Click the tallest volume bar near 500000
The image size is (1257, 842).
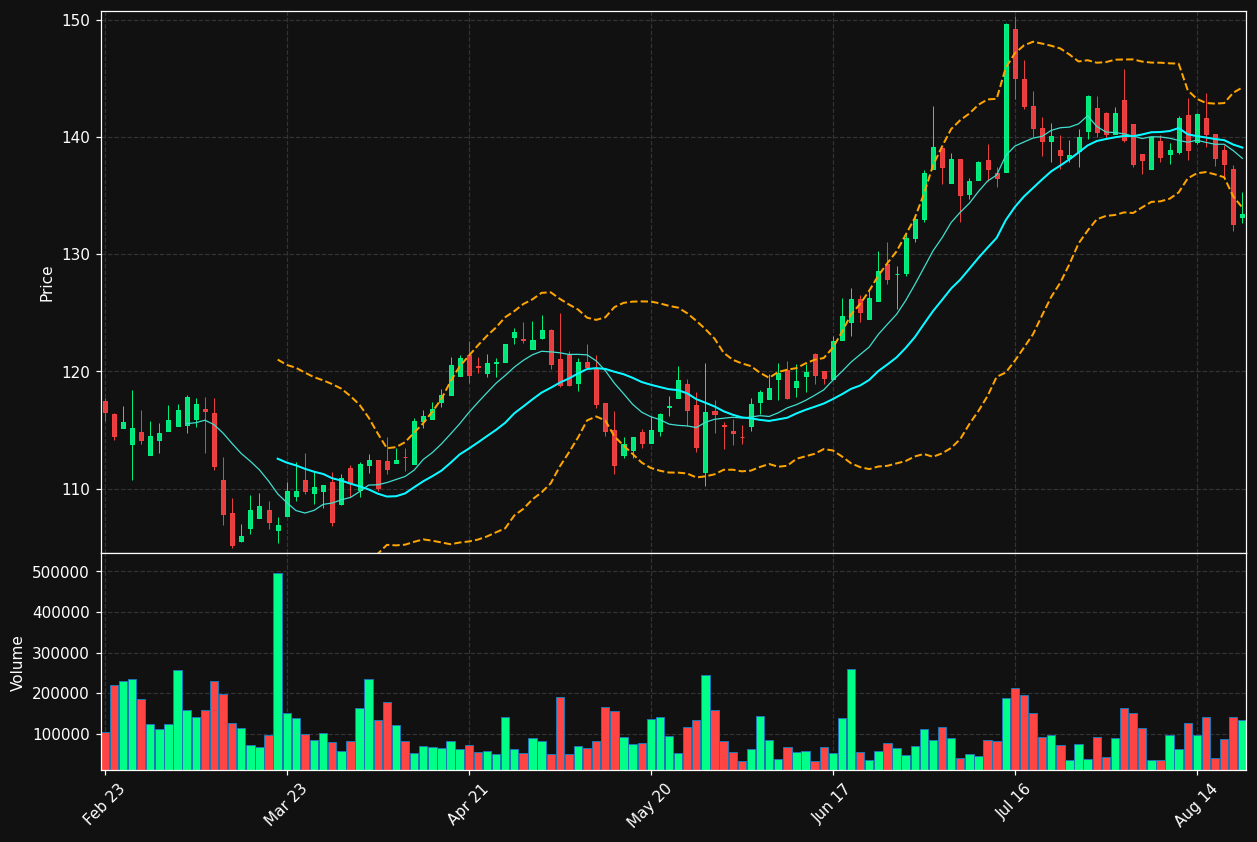click(x=278, y=671)
